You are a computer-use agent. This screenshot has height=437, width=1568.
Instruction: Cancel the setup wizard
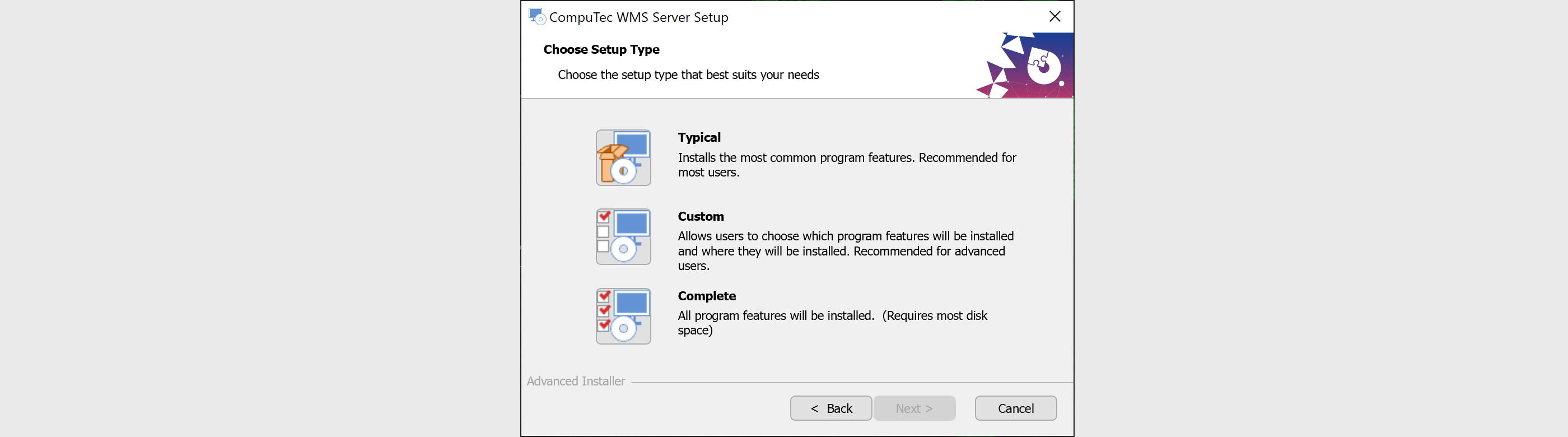1015,408
